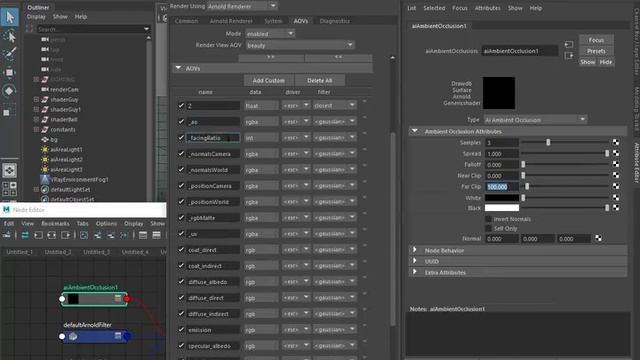Expand shaderGuy in Outliner

(x=36, y=99)
